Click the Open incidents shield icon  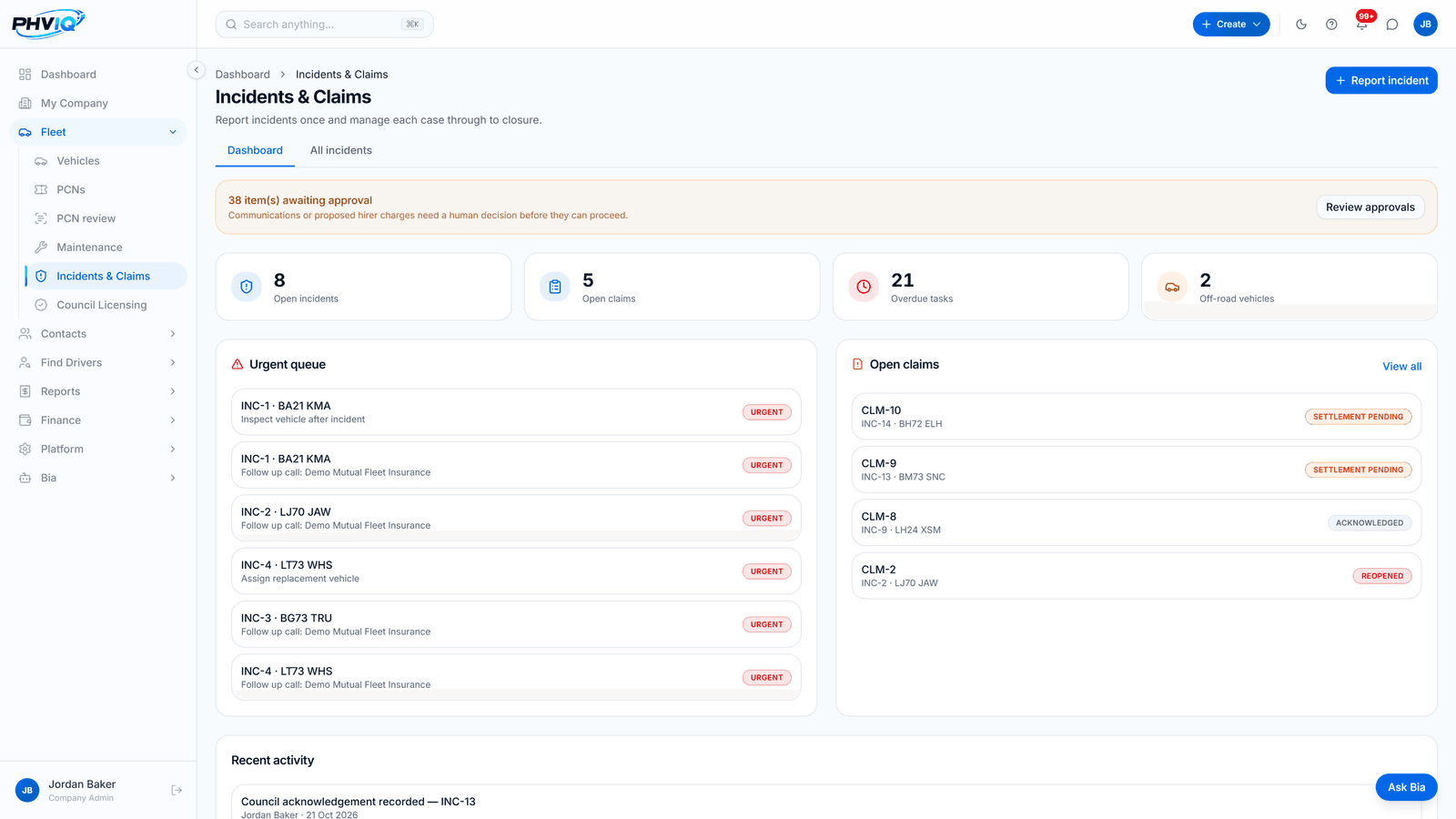click(x=247, y=287)
